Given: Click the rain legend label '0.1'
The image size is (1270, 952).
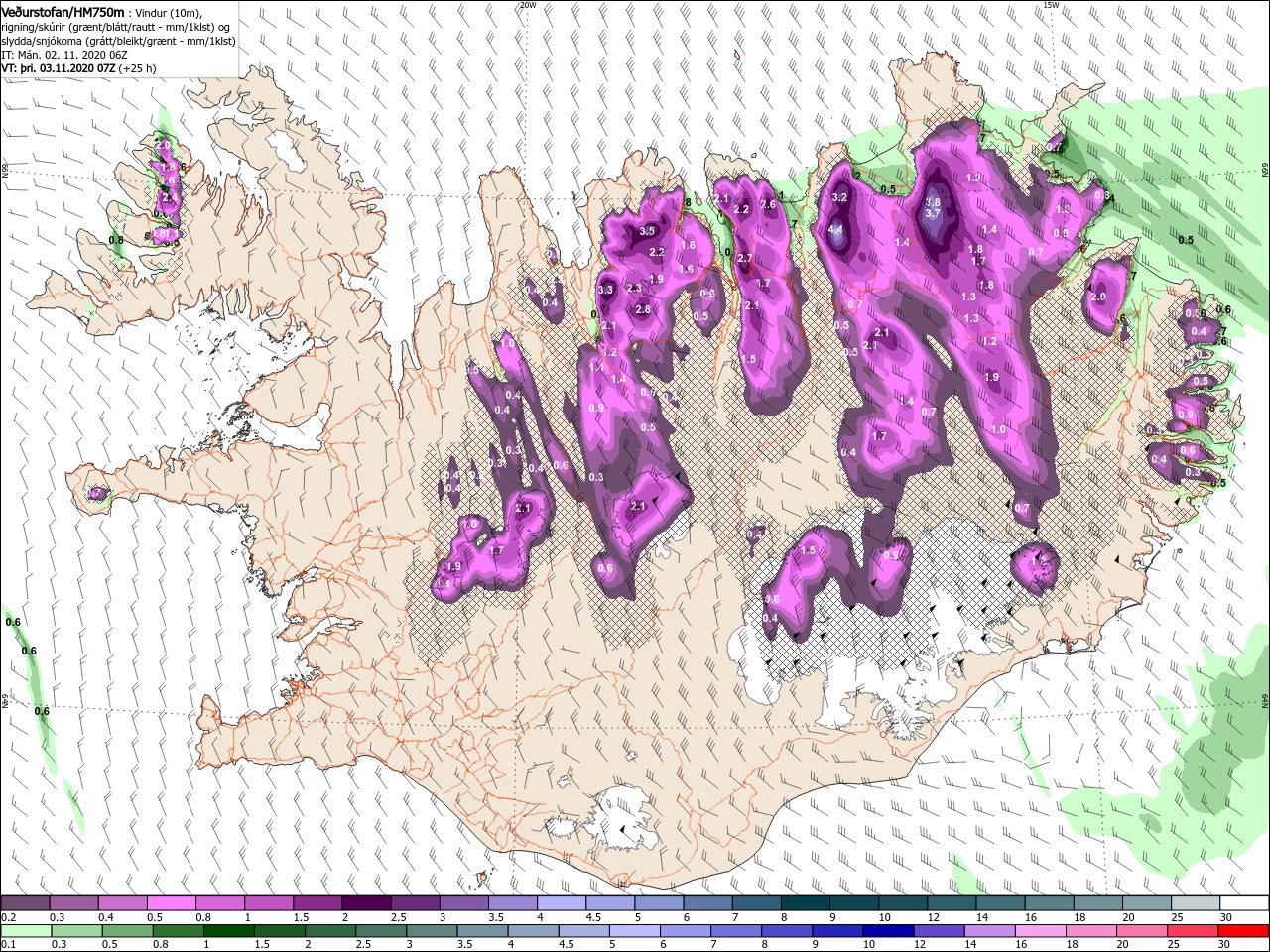Looking at the screenshot, I should point(8,945).
